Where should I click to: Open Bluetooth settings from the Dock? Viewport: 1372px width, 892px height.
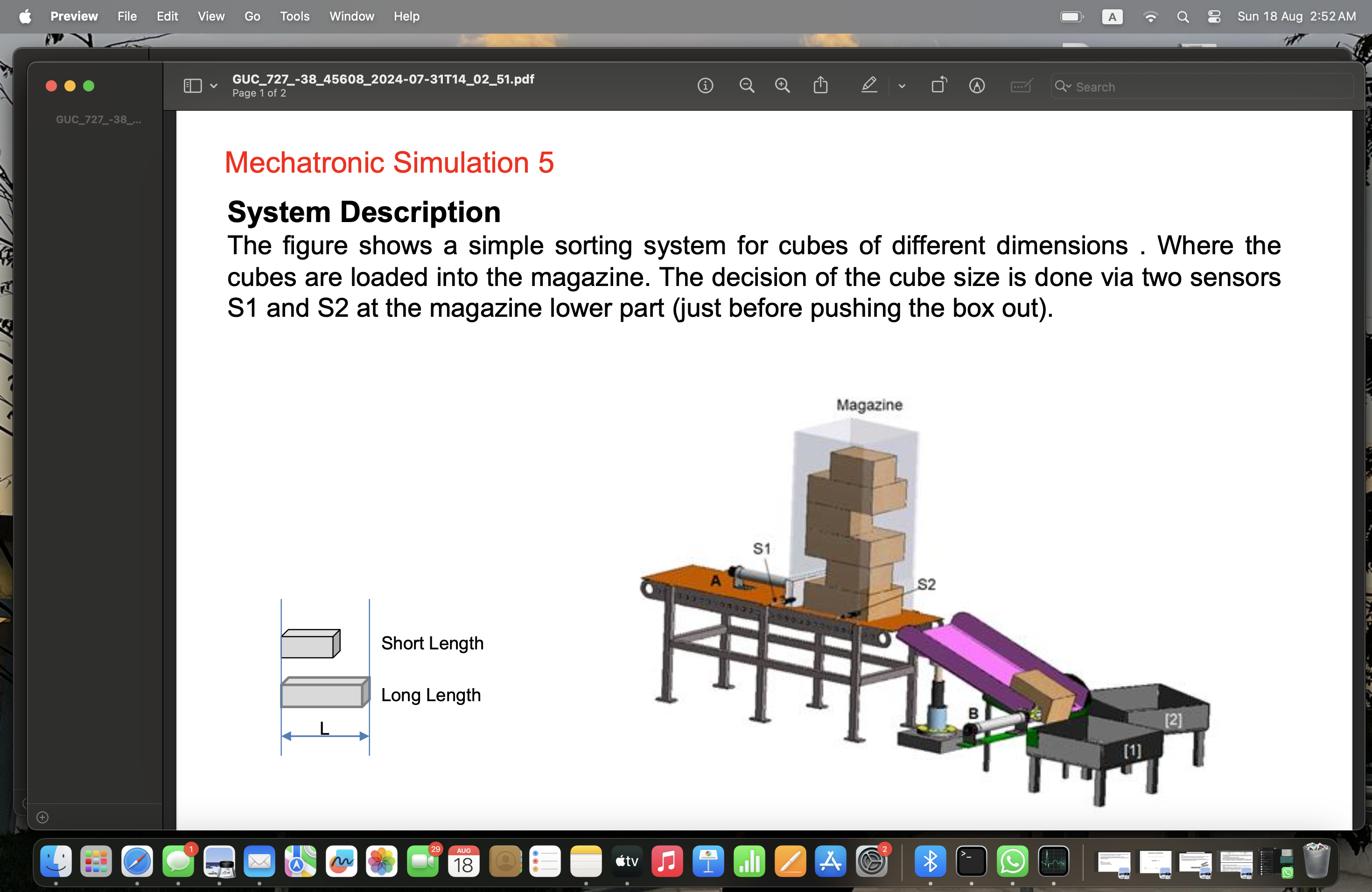tap(931, 863)
